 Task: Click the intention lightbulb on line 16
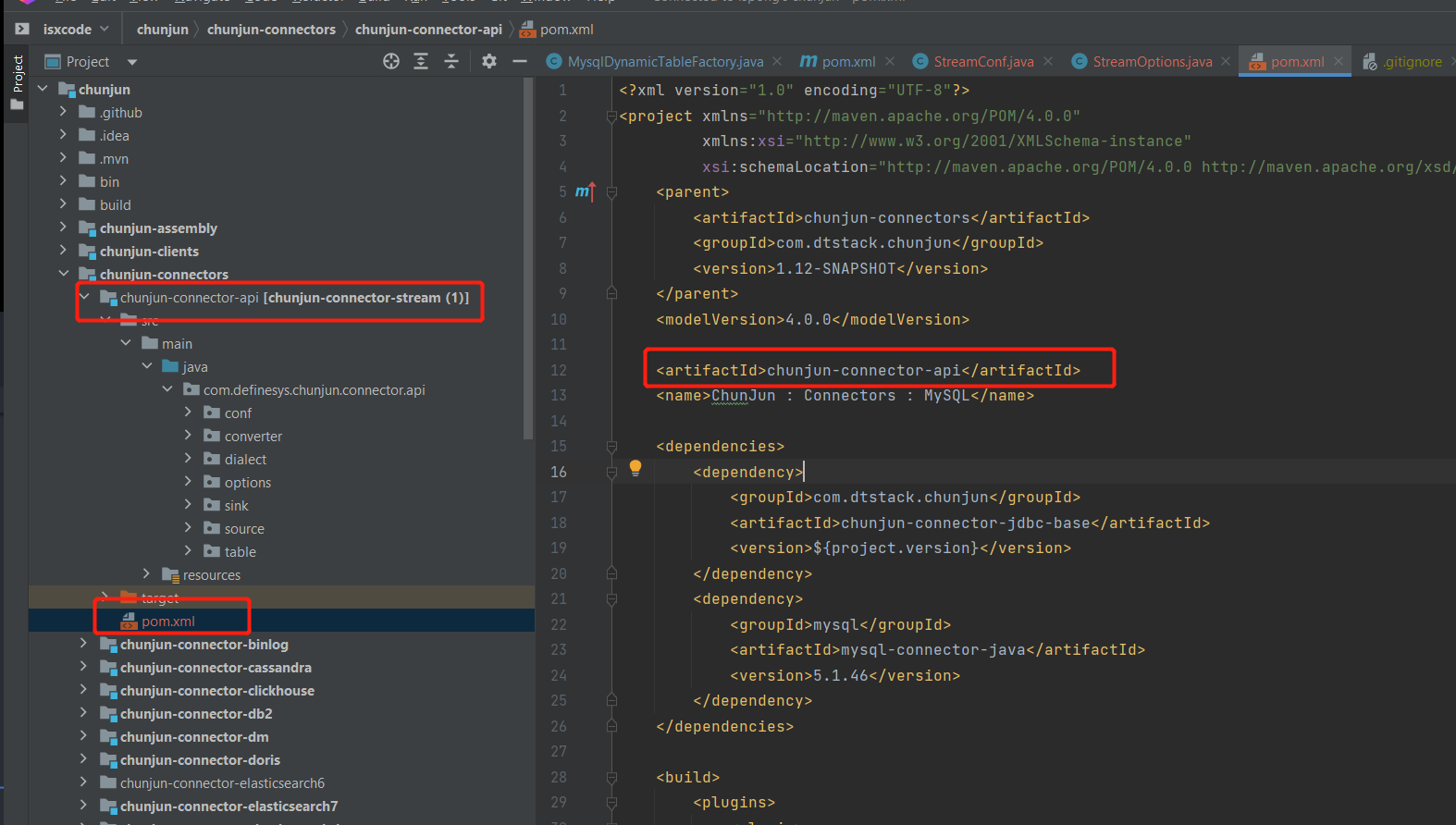click(x=635, y=468)
